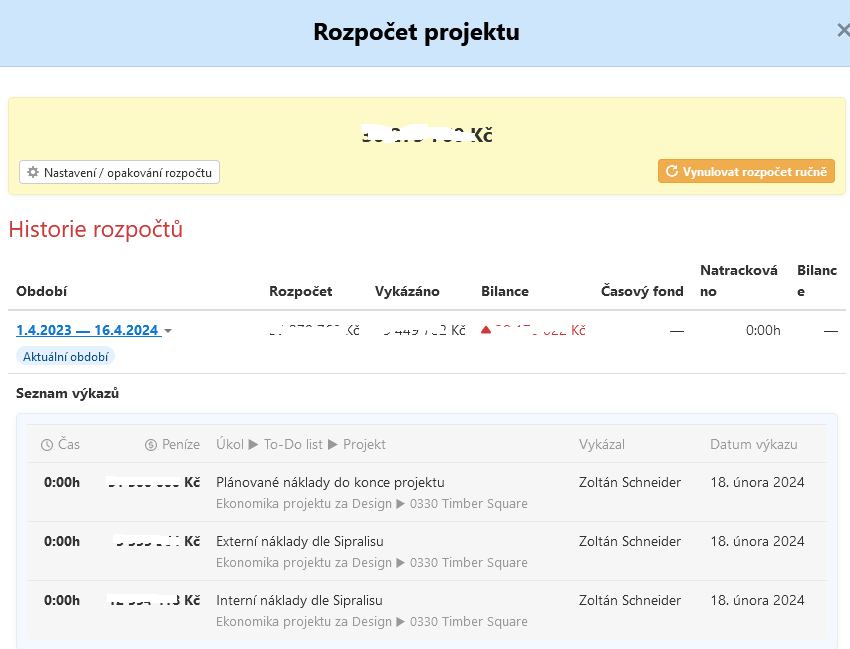Click 0:00h time in Plánované náklady row
The image size is (850, 649).
pyautogui.click(x=62, y=482)
